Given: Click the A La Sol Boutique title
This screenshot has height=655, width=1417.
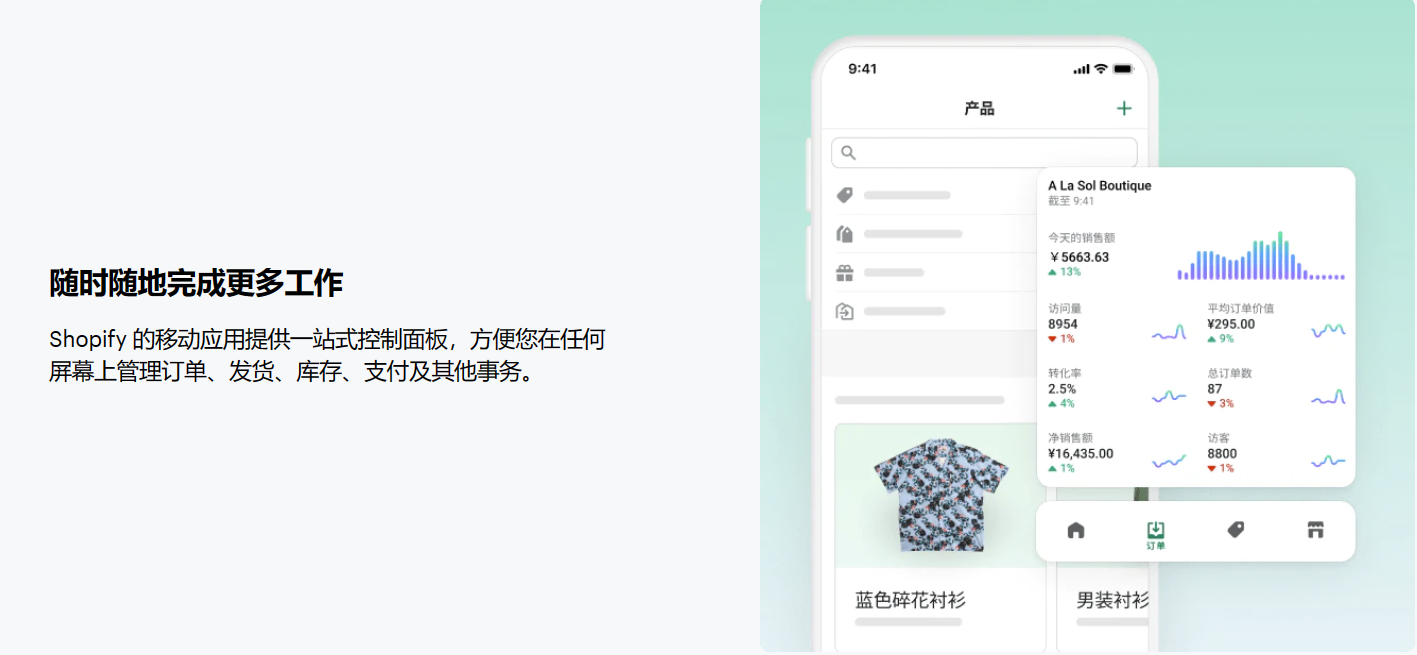Looking at the screenshot, I should click(x=1099, y=186).
